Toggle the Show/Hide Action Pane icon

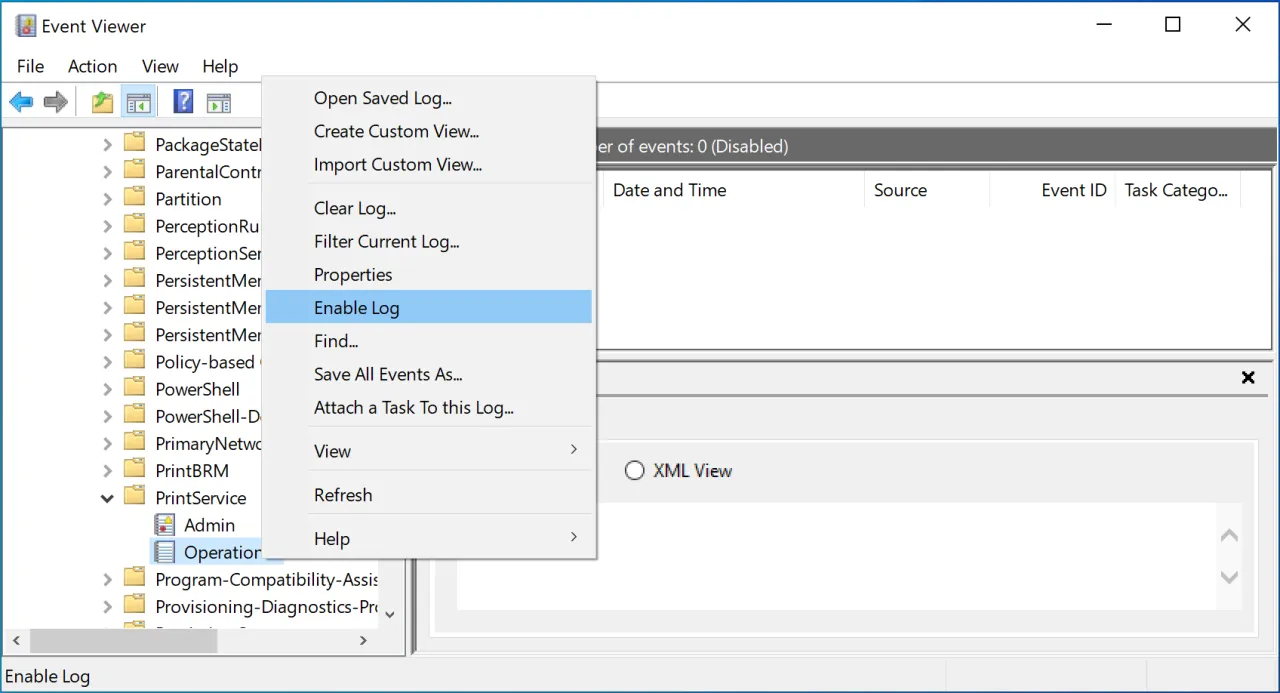[x=218, y=102]
